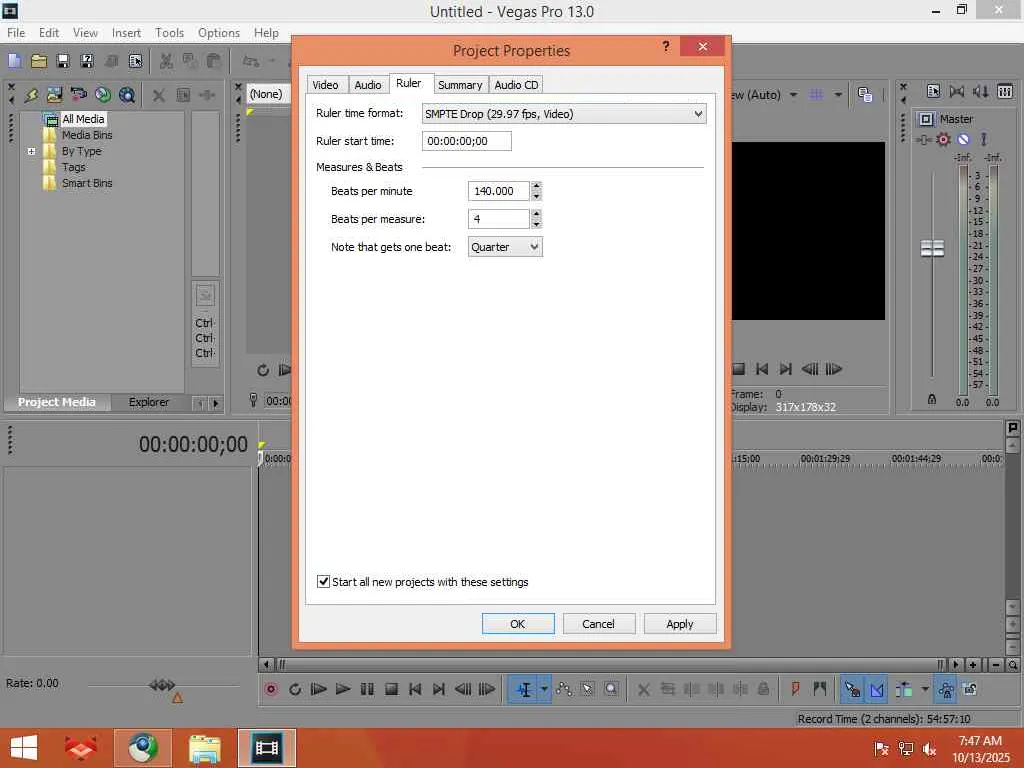This screenshot has height=768, width=1024.
Task: Click the Get Media from Web globe icon
Action: 103,95
